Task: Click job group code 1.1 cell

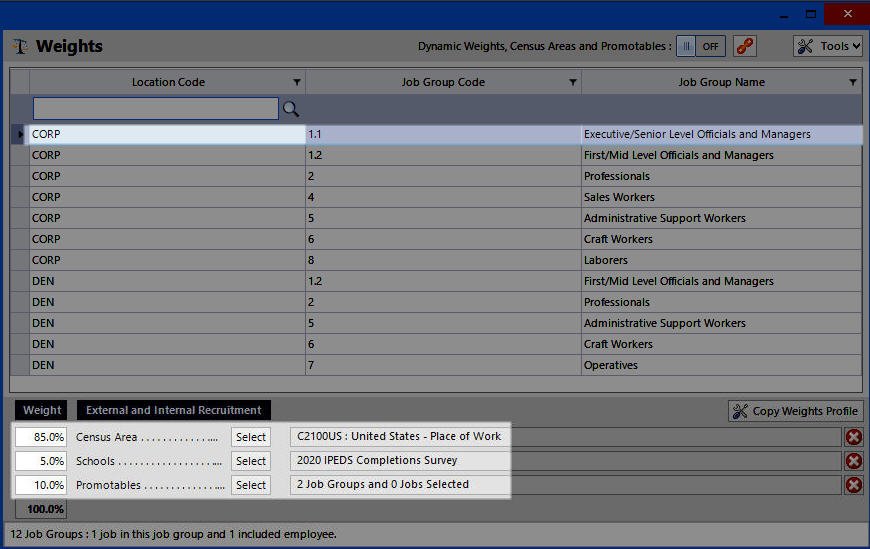Action: [x=443, y=134]
